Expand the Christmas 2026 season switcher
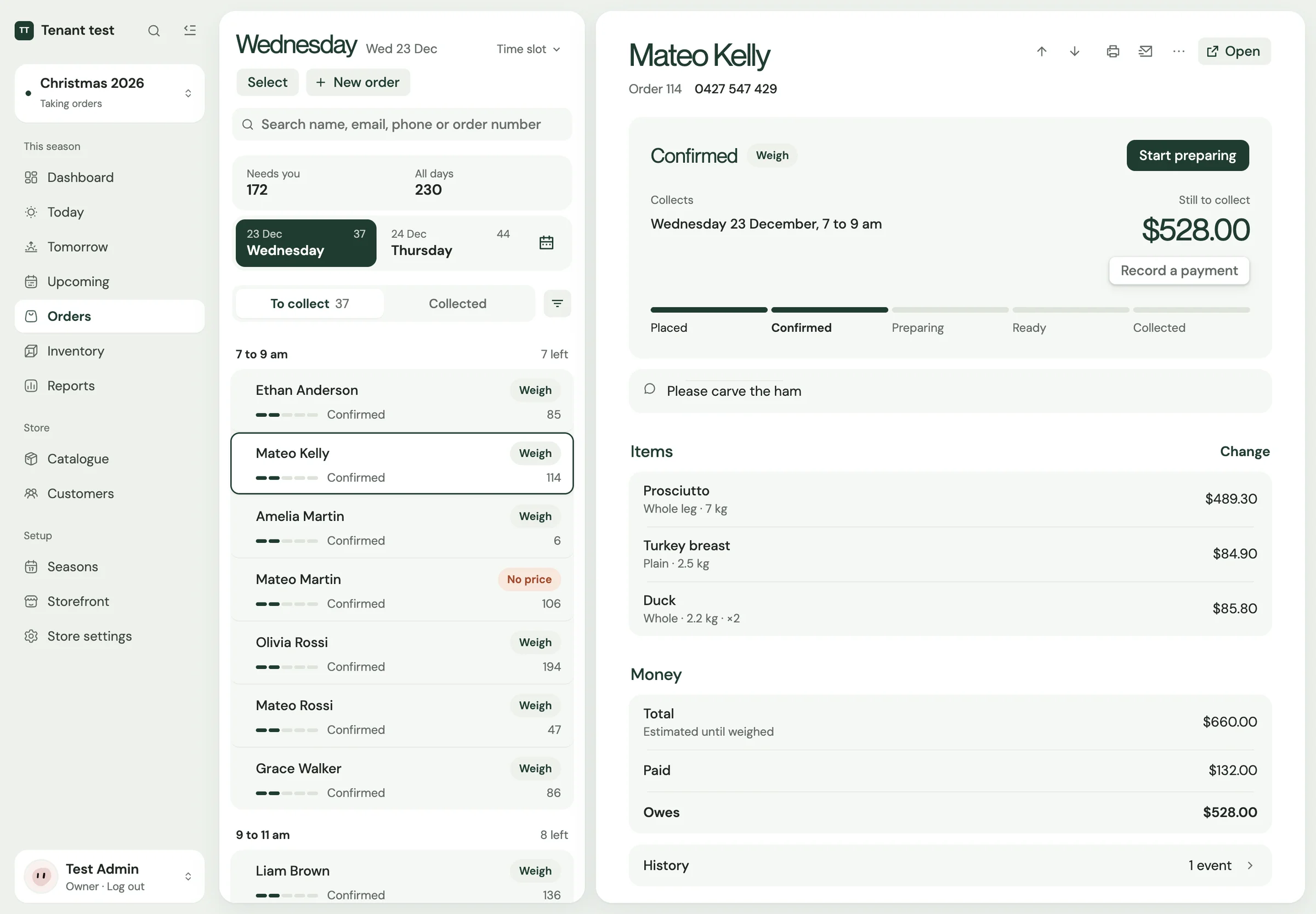The width and height of the screenshot is (1316, 914). tap(109, 93)
